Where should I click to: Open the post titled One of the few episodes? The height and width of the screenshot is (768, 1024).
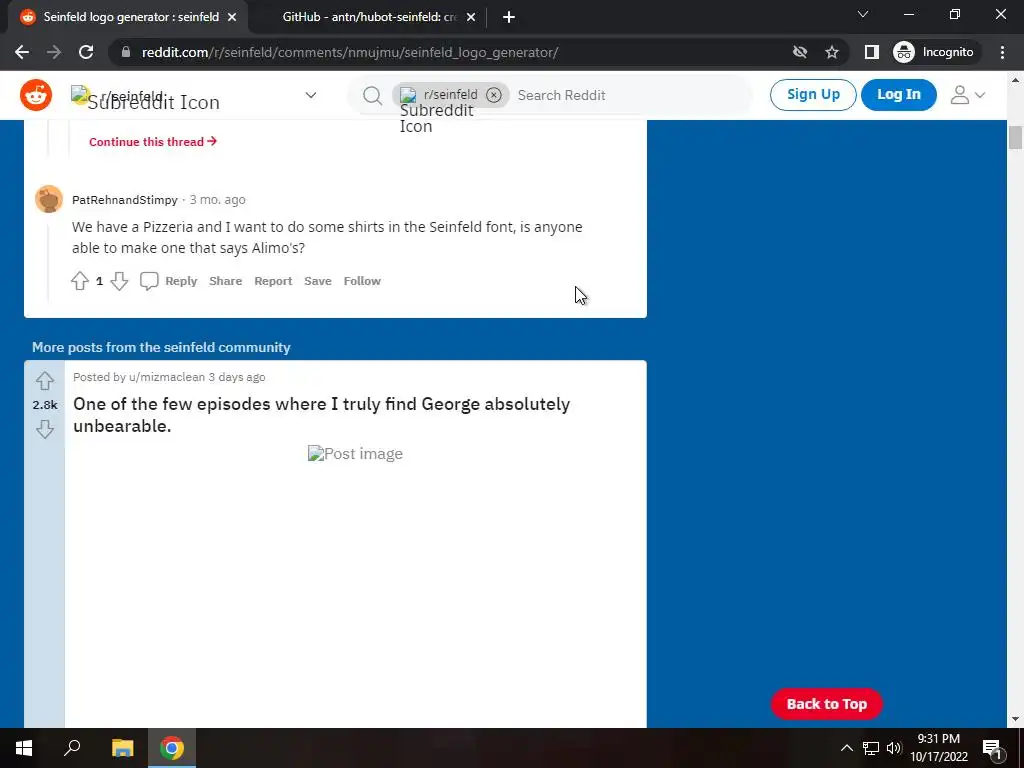coord(321,415)
